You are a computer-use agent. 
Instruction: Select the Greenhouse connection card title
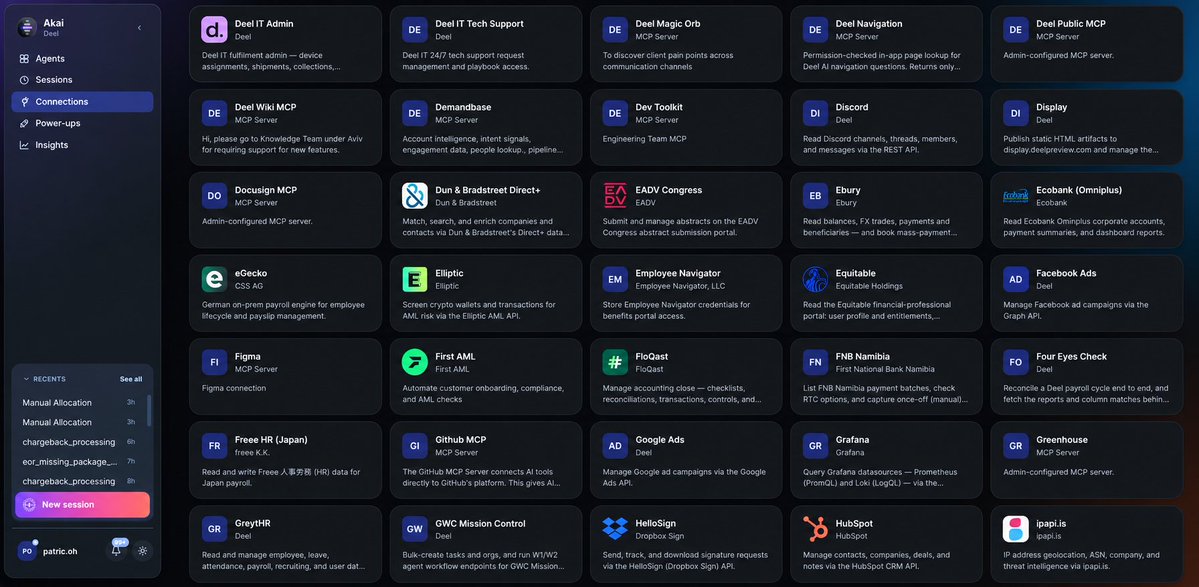1061,439
